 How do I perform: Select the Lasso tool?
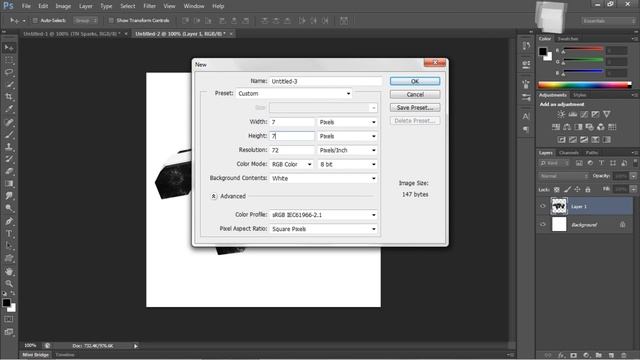(x=9, y=72)
